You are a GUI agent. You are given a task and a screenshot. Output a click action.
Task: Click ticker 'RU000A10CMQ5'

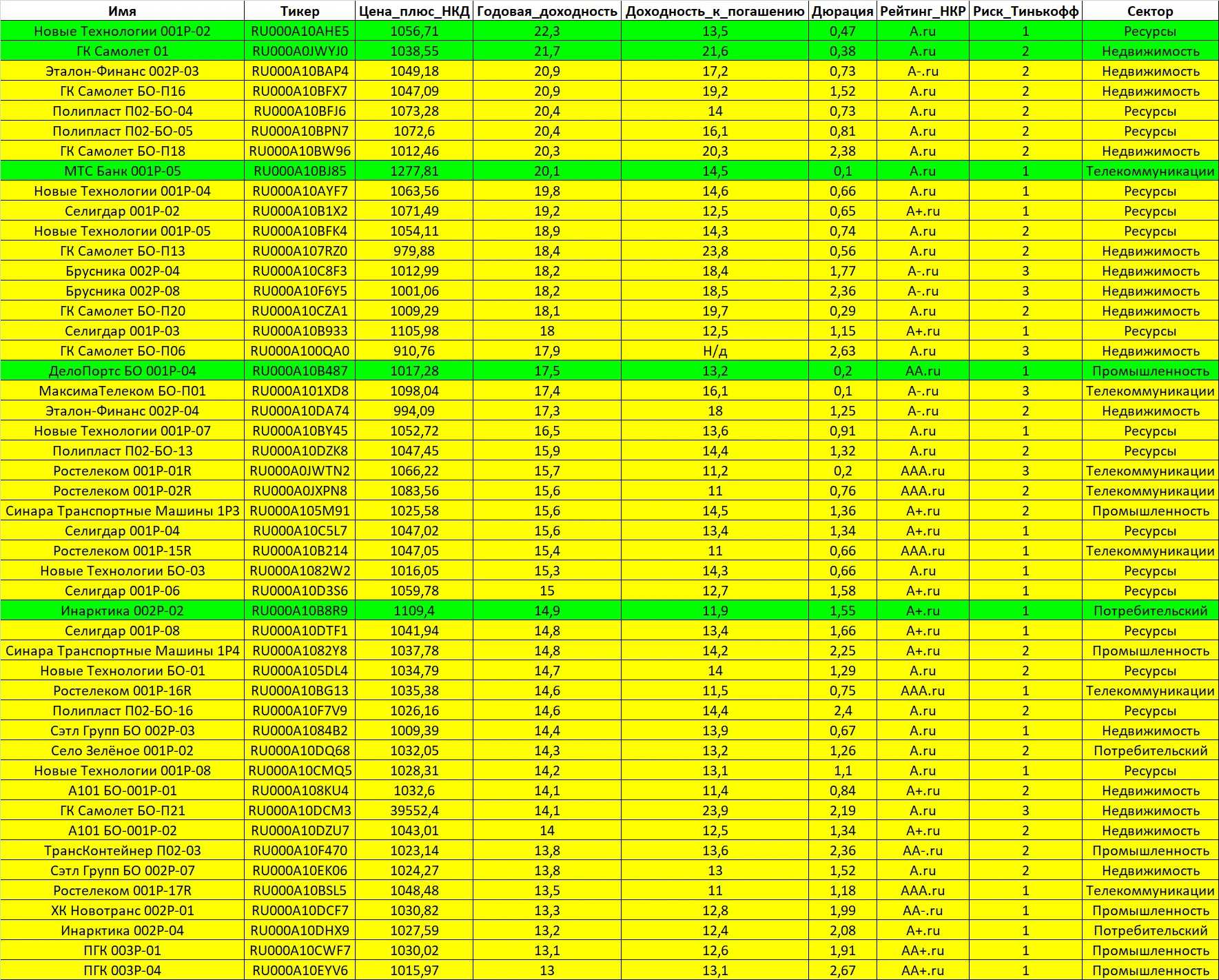pos(300,770)
